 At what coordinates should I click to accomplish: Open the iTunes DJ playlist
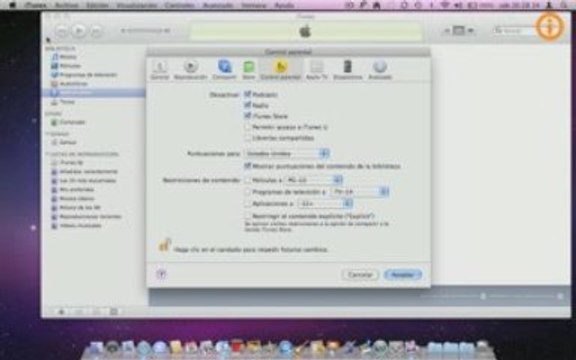pyautogui.click(x=67, y=162)
